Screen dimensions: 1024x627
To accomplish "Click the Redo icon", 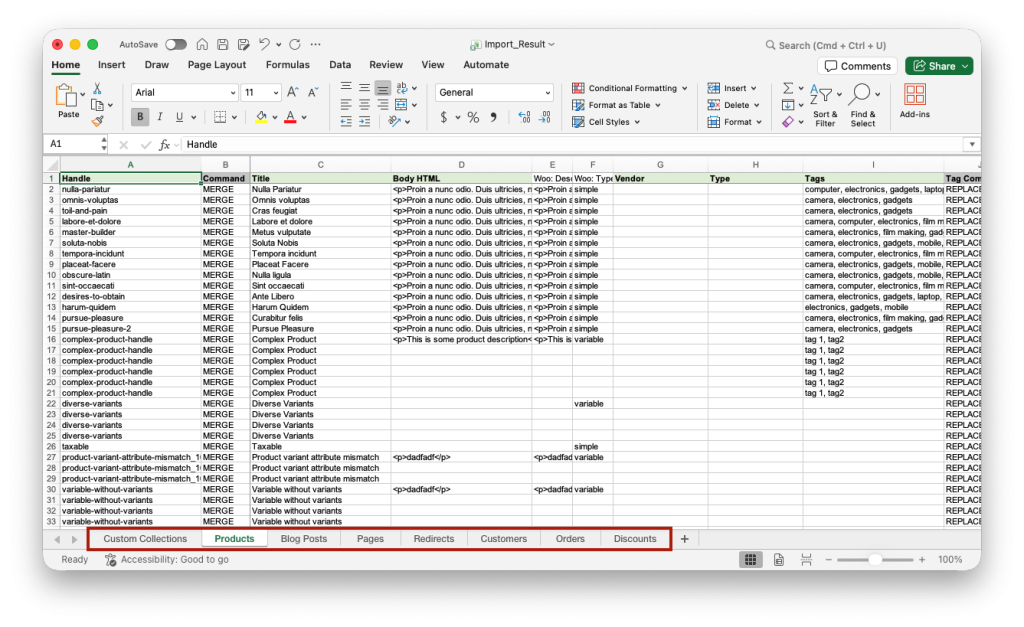I will coord(295,44).
